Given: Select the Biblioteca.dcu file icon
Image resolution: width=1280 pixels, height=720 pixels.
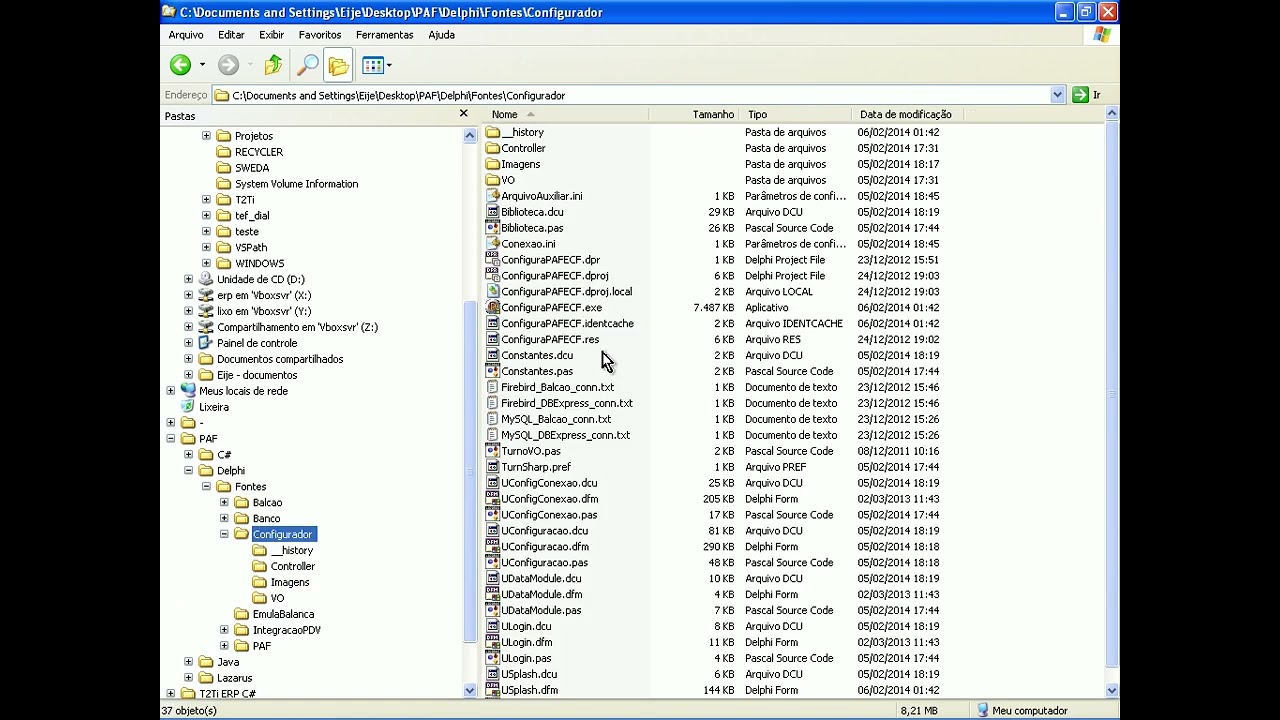Looking at the screenshot, I should point(492,212).
